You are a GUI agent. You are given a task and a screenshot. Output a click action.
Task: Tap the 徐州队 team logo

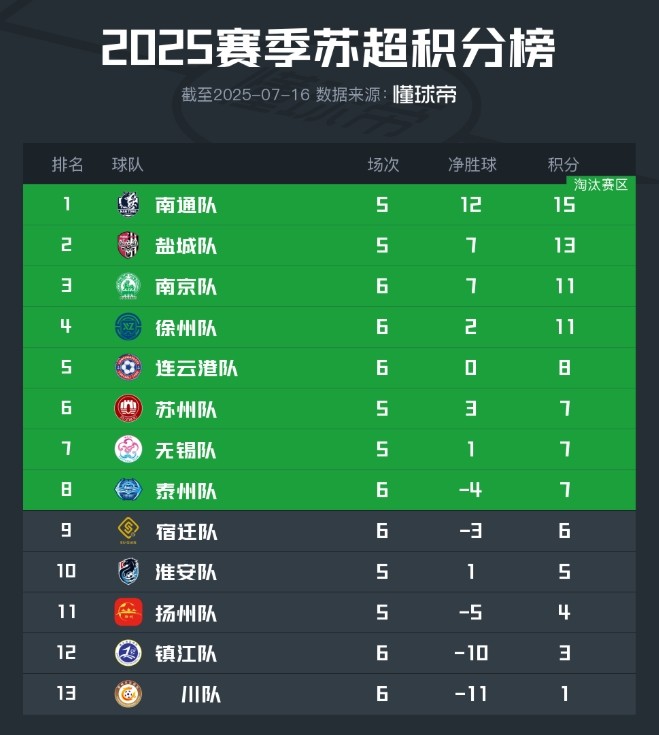(129, 327)
